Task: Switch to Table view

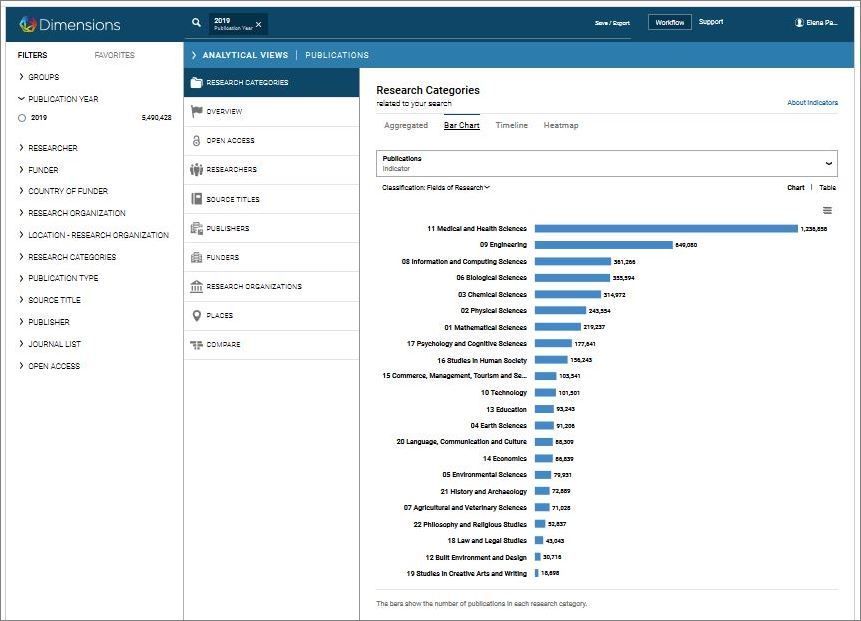Action: point(827,188)
